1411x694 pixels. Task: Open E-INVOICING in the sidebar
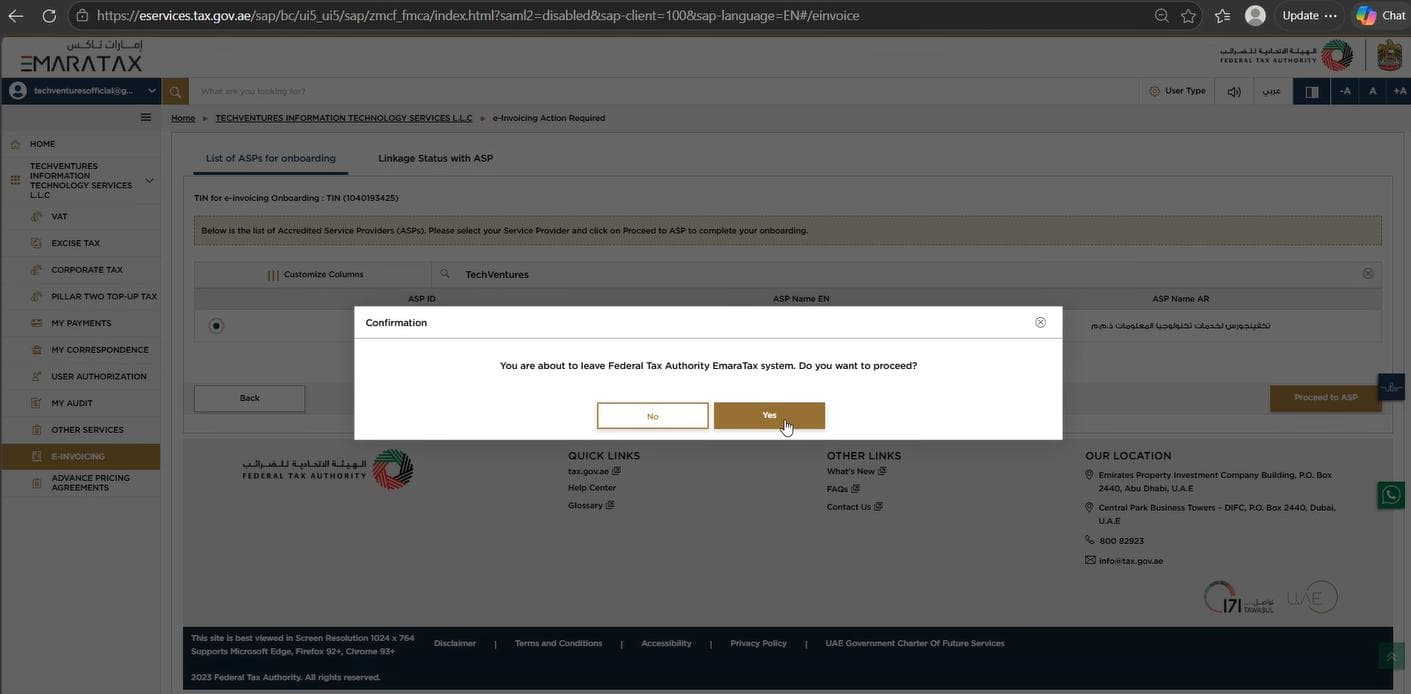(x=80, y=457)
